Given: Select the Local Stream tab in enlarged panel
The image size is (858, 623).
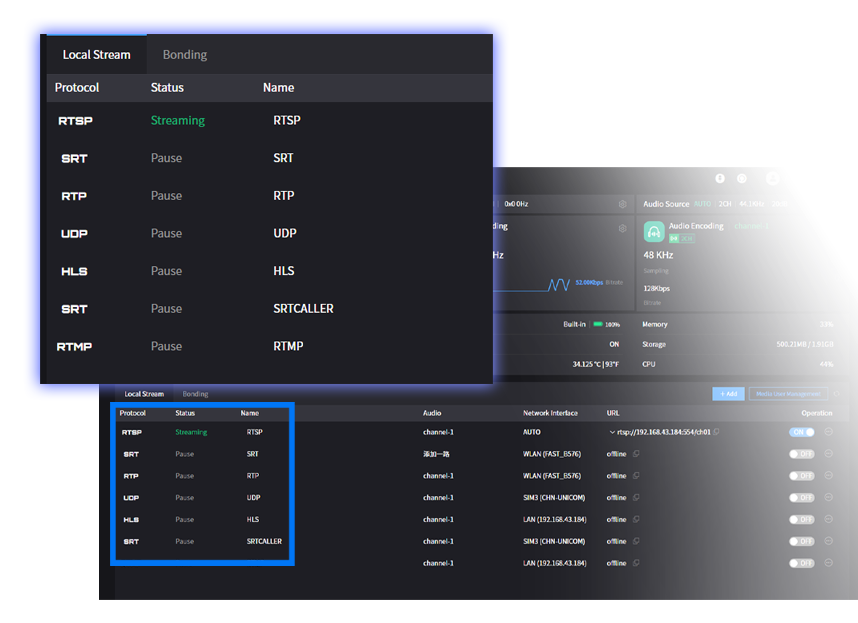Looking at the screenshot, I should coord(96,55).
